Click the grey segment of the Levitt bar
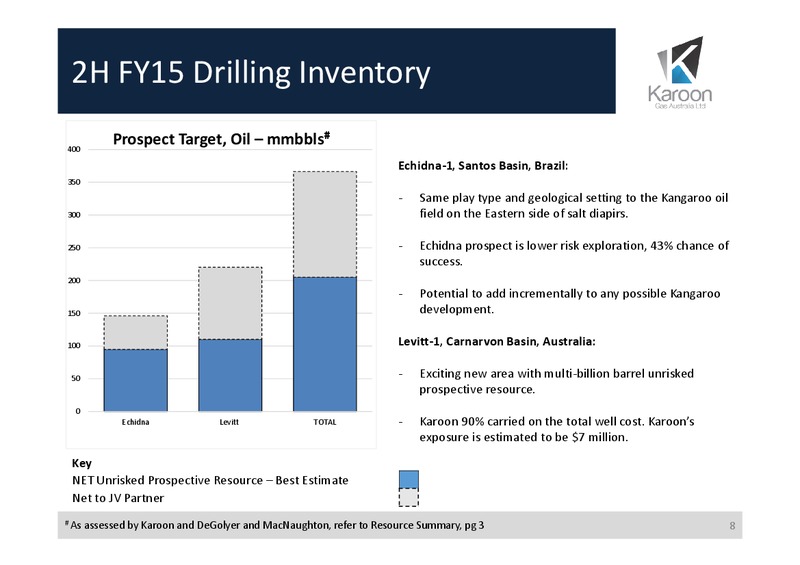The height and width of the screenshot is (565, 800). tap(230, 303)
